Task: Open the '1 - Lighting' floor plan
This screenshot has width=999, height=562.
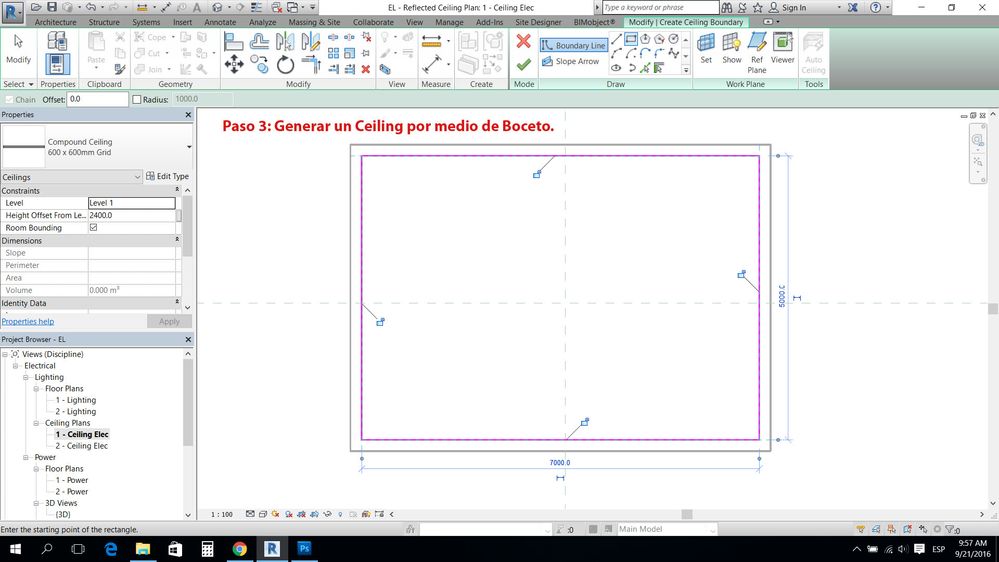Action: tap(75, 400)
